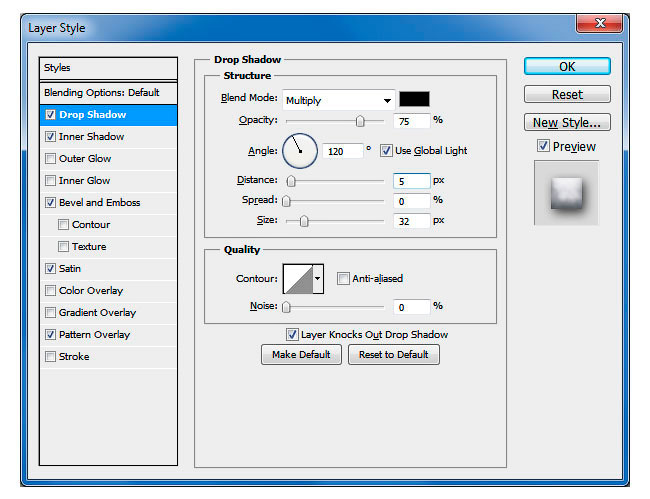Toggle the Drop Shadow checkbox
The width and height of the screenshot is (650, 499).
(x=51, y=114)
